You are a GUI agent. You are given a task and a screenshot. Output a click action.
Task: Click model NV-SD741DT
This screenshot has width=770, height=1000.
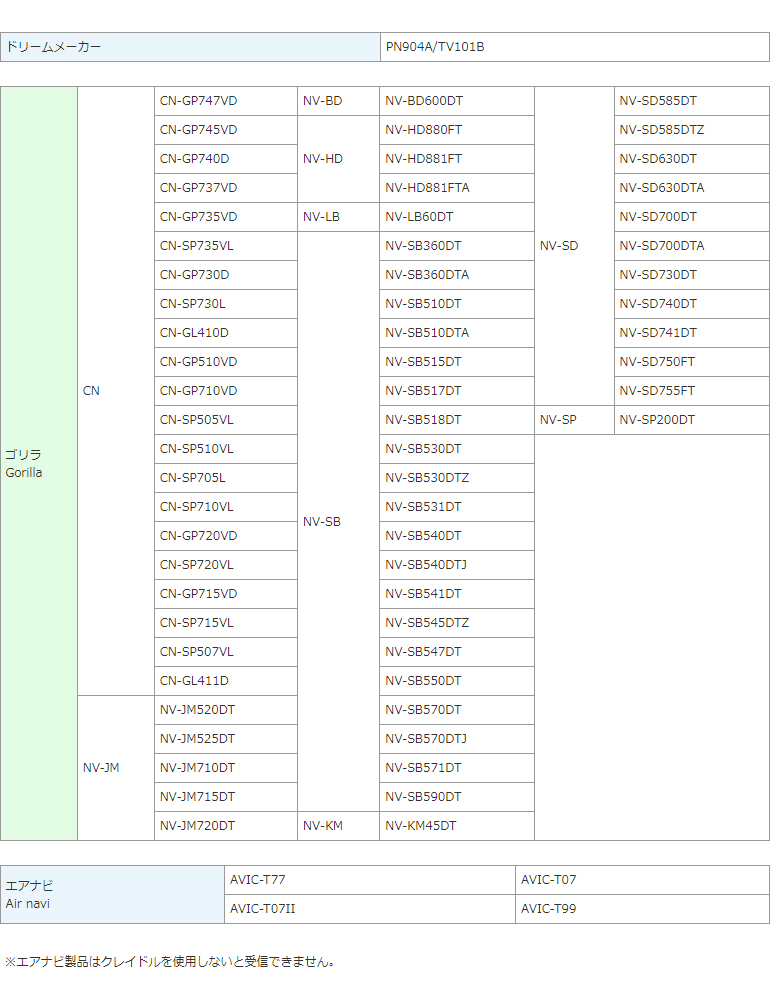(x=692, y=333)
